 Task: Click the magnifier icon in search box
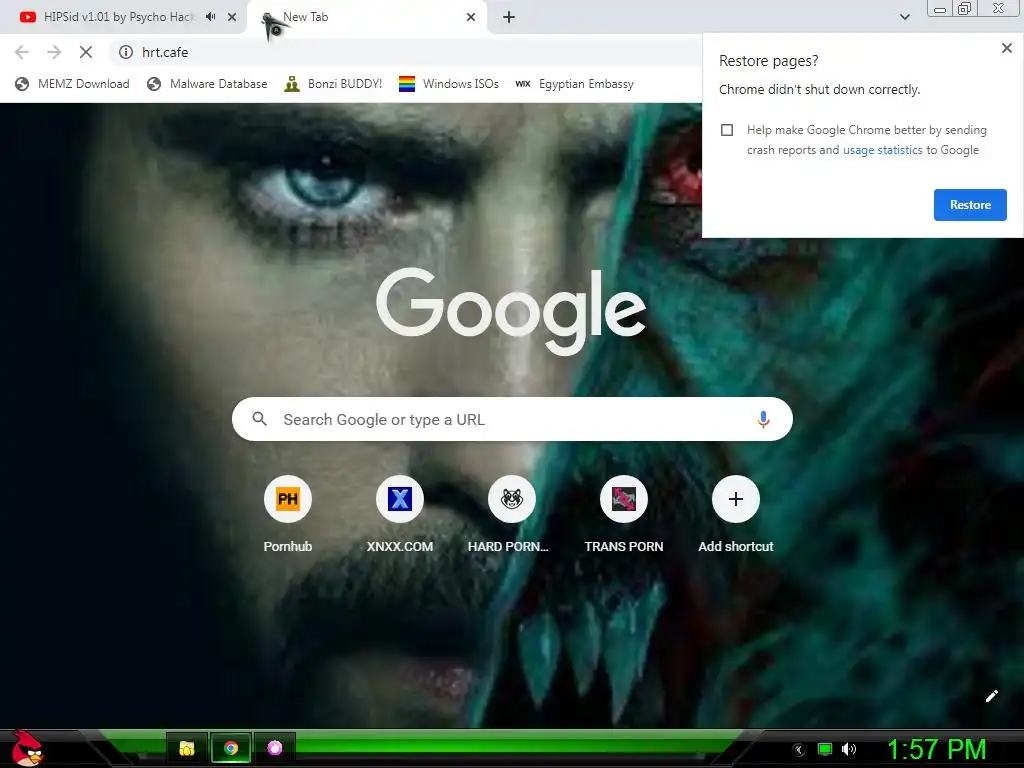click(259, 419)
